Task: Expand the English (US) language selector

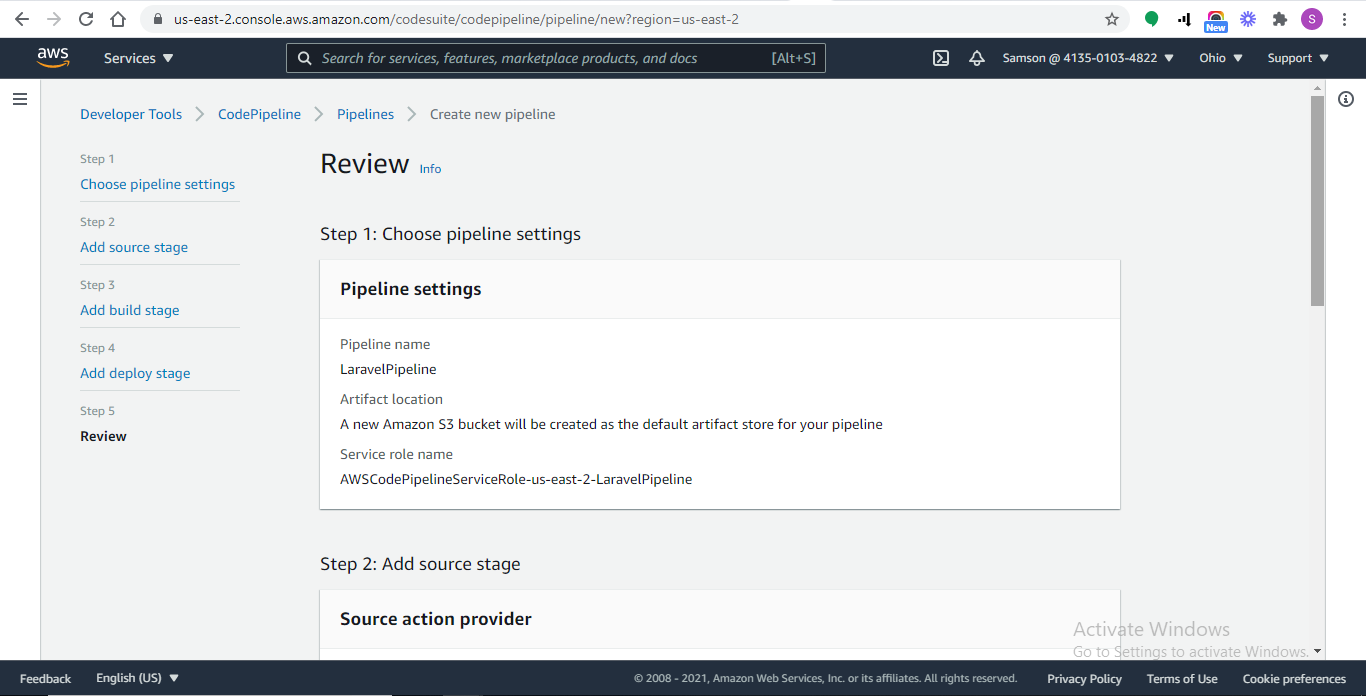Action: (137, 677)
